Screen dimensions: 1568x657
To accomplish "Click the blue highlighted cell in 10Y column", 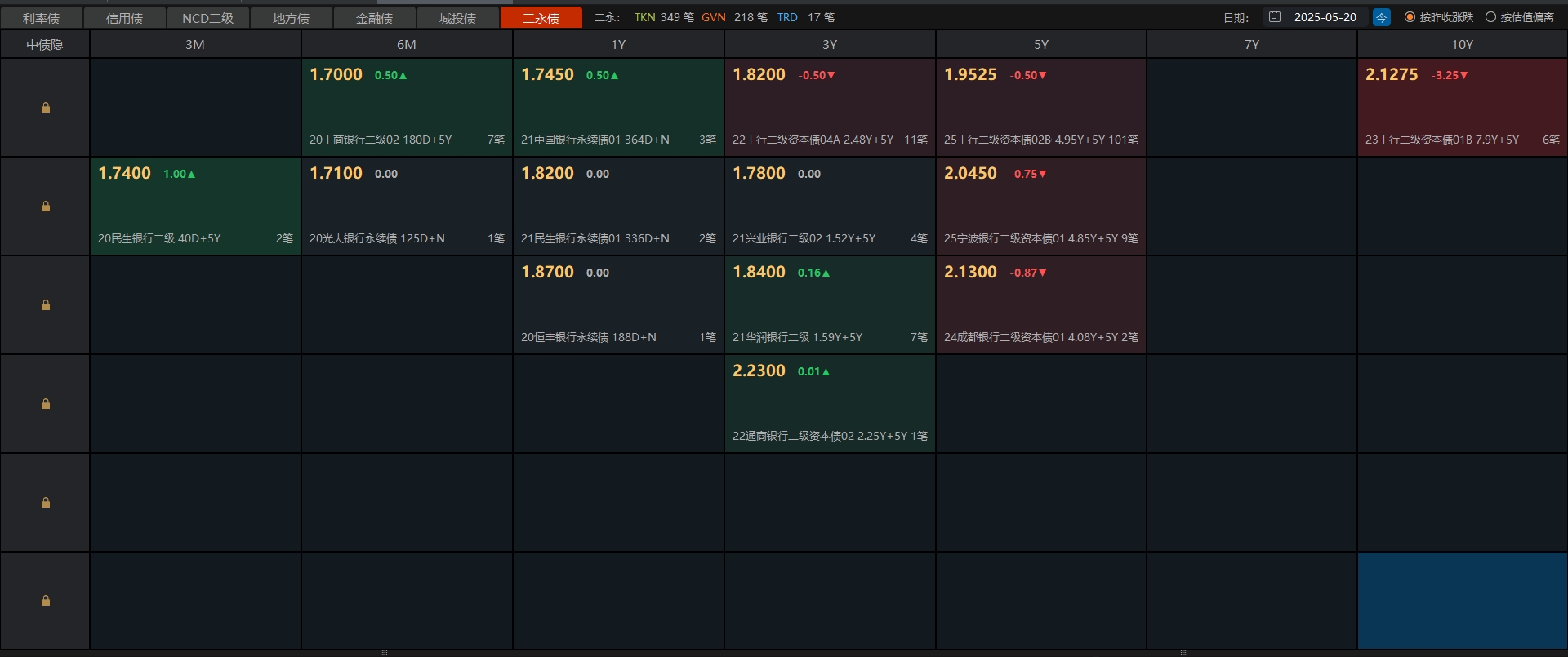I will [1463, 601].
